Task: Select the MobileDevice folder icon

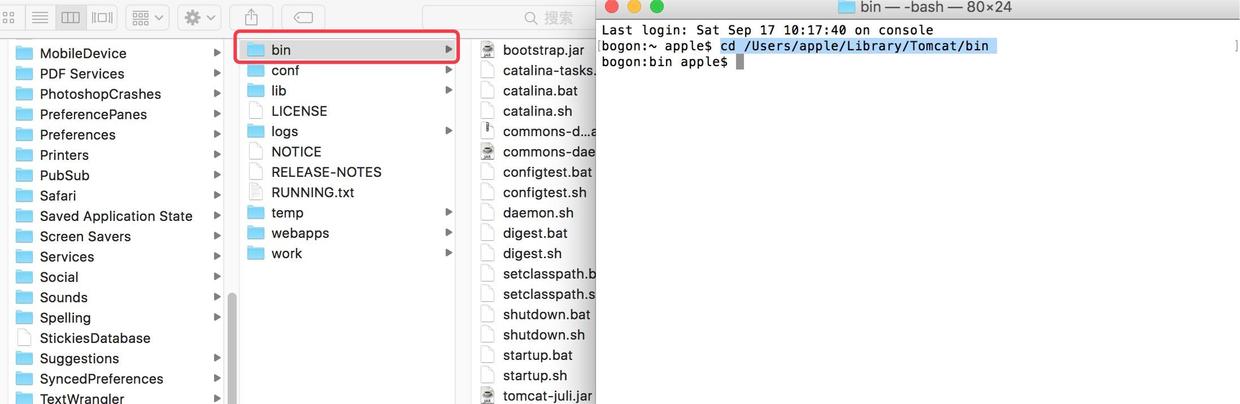Action: pyautogui.click(x=25, y=53)
